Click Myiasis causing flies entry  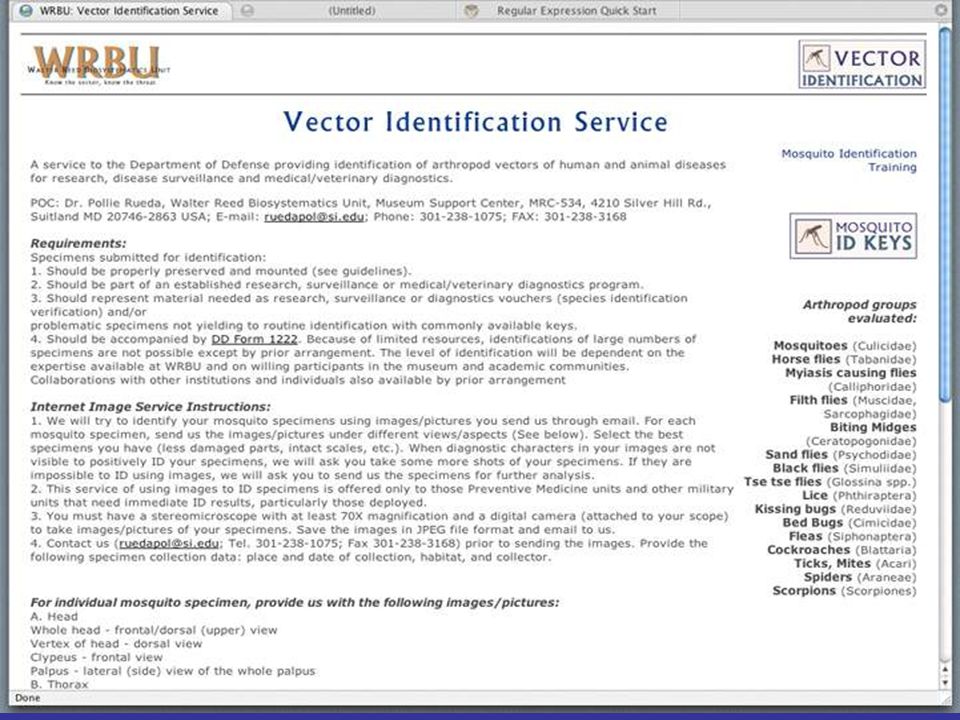click(x=851, y=380)
